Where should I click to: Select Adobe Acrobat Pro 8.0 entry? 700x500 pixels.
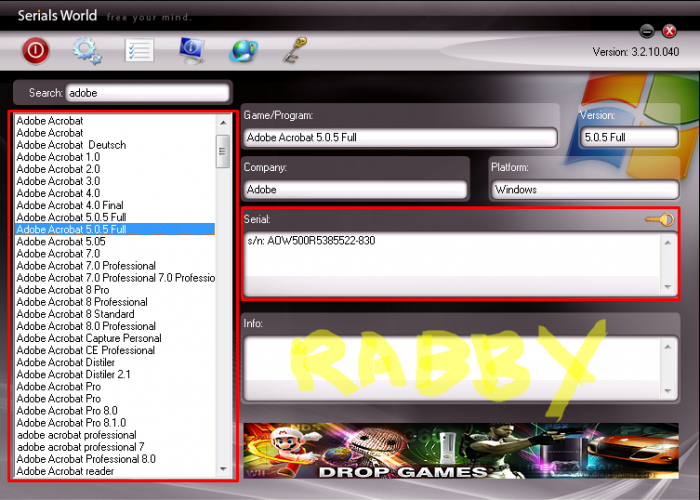(x=115, y=410)
